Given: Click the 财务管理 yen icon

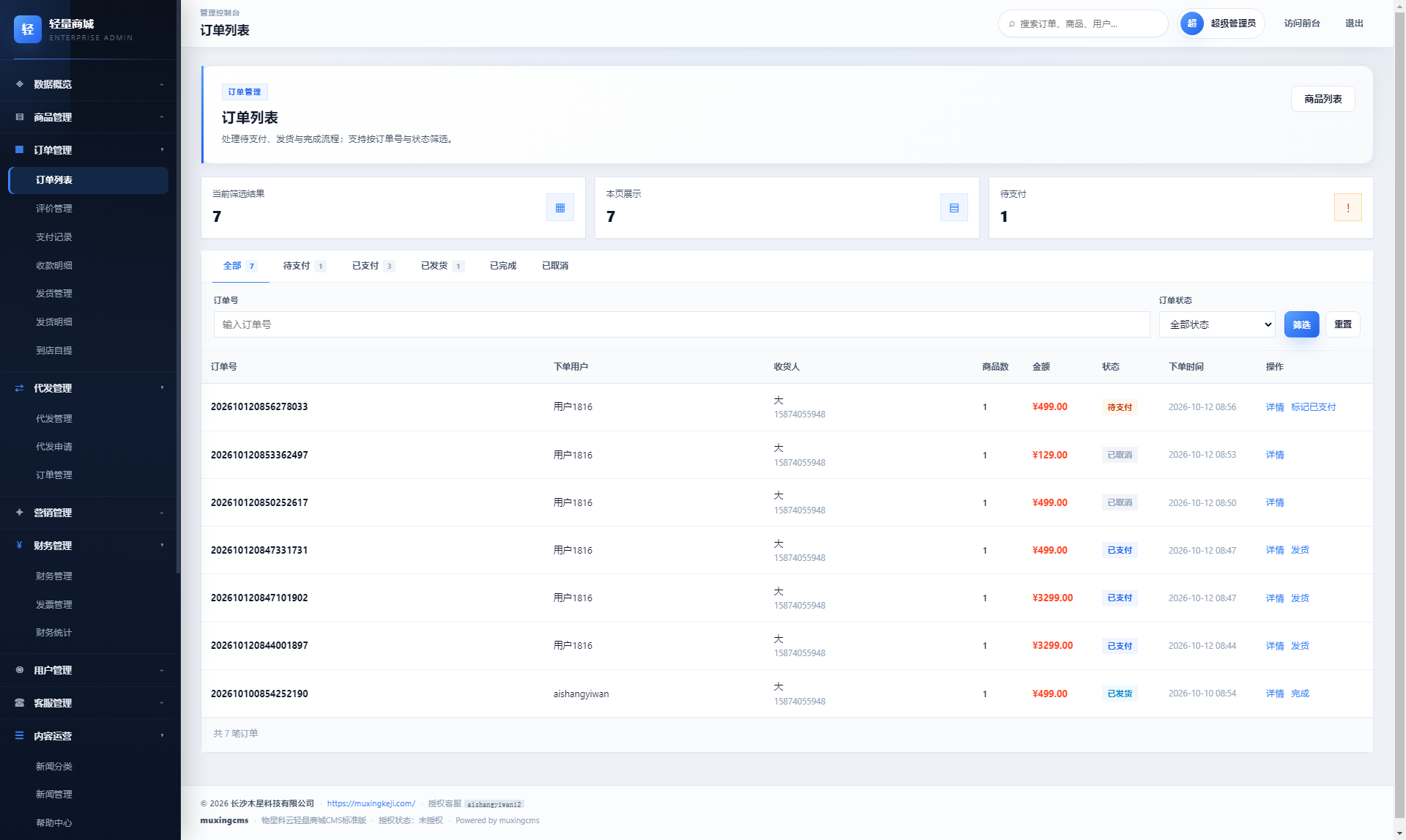Looking at the screenshot, I should pyautogui.click(x=20, y=546).
